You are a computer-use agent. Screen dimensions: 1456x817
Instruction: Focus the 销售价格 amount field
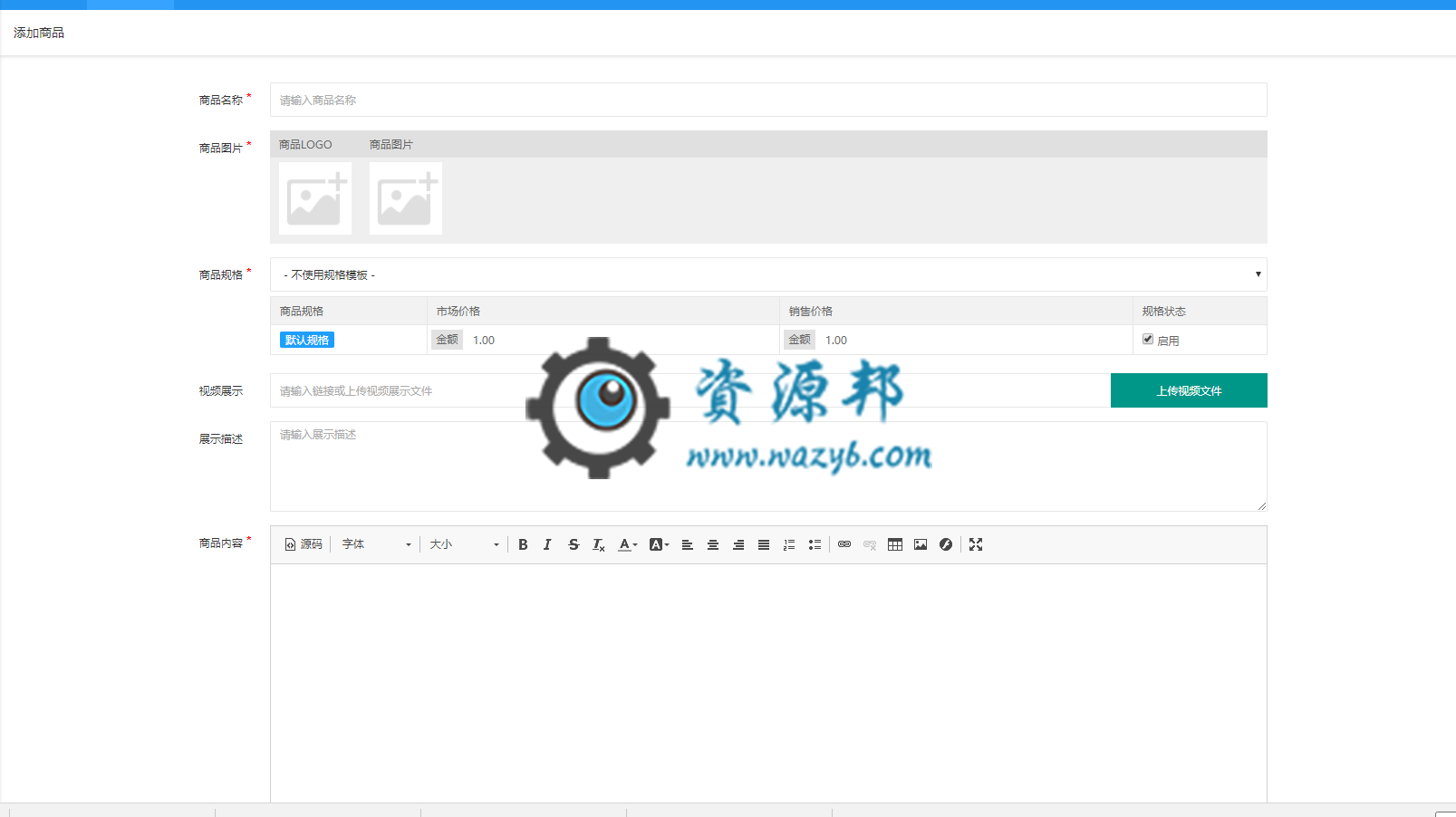(x=972, y=340)
